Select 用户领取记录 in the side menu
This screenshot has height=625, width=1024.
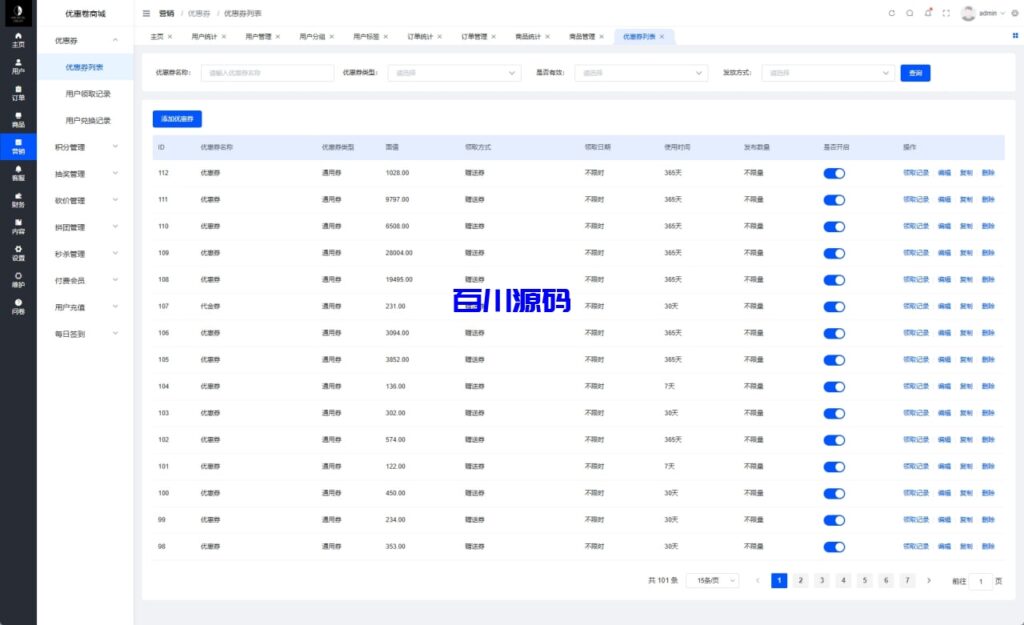(x=88, y=94)
